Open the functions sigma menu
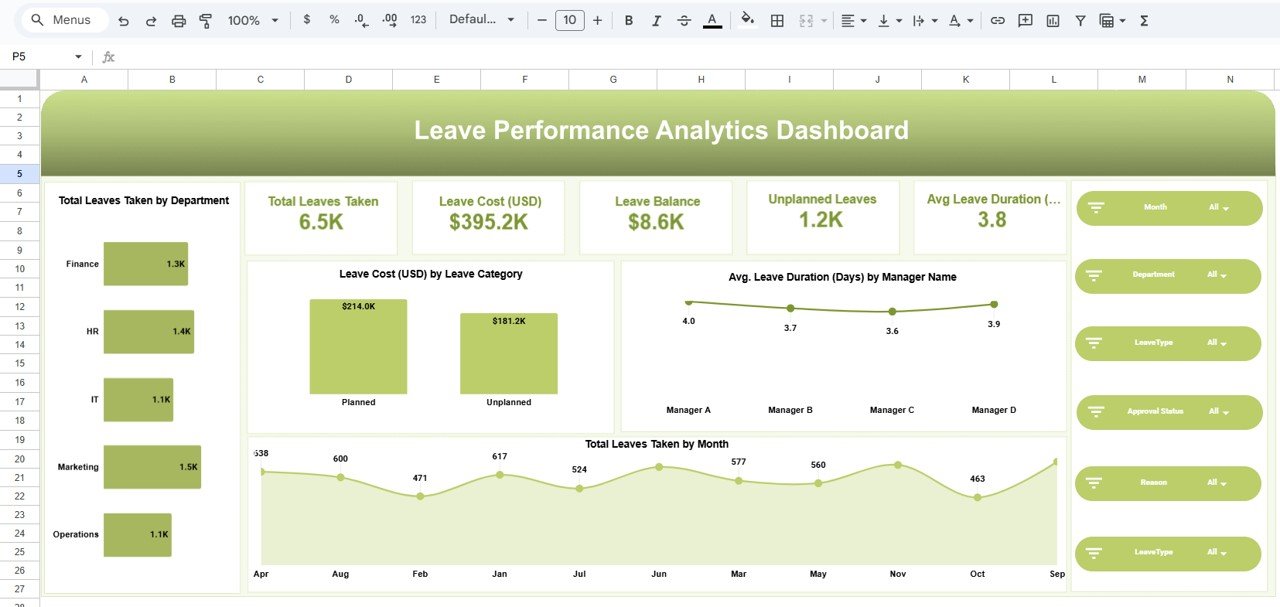Image resolution: width=1280 pixels, height=607 pixels. (x=1143, y=20)
